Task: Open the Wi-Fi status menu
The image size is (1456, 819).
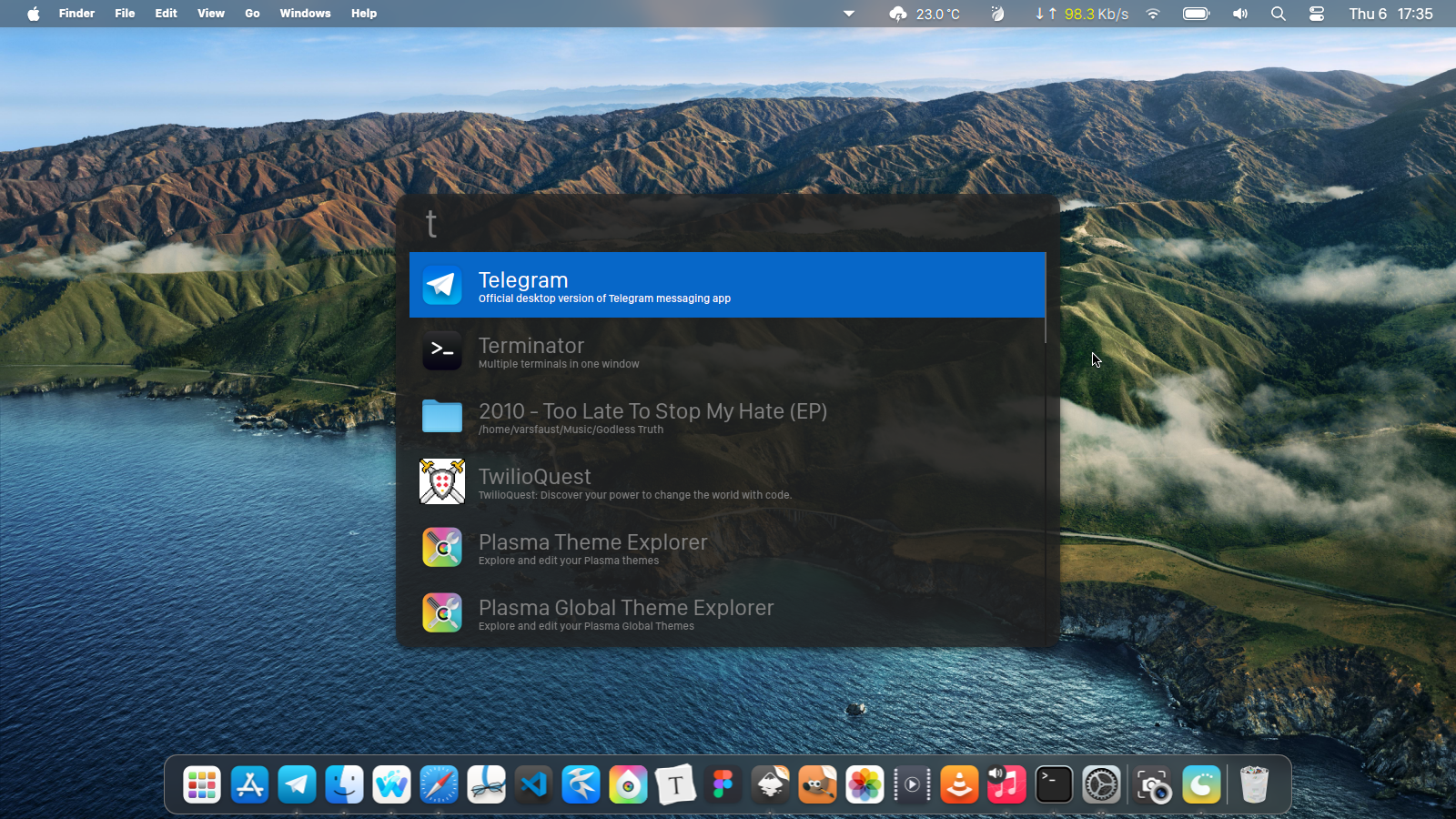Action: click(x=1153, y=14)
